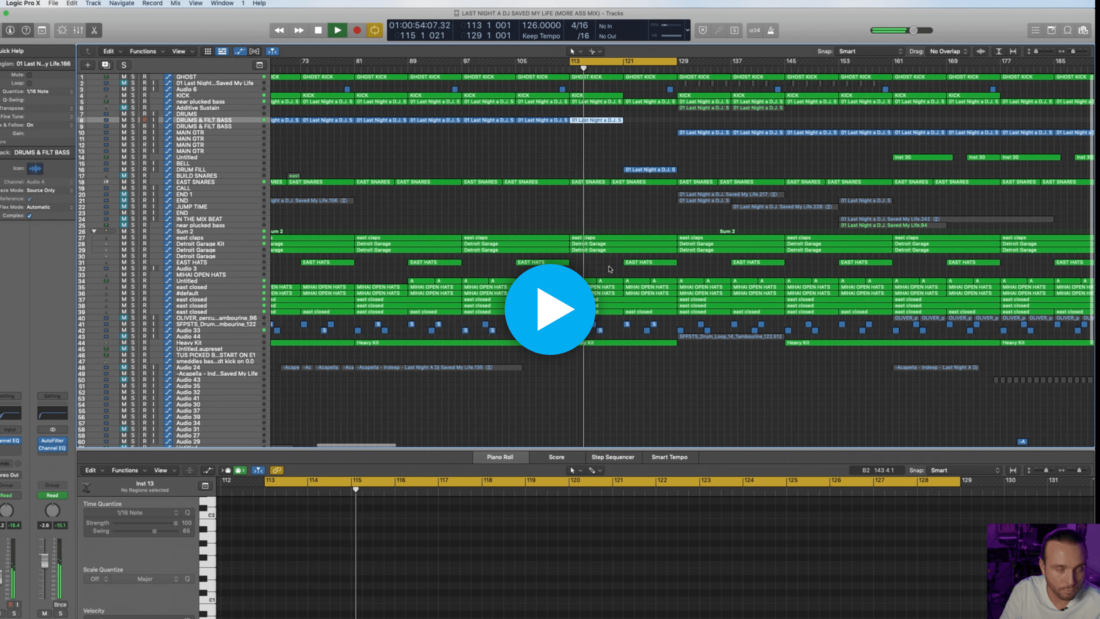Screen dimensions: 1100x619
Task: Toggle Catch Playhead button in Tracks toolbar
Action: [272, 51]
